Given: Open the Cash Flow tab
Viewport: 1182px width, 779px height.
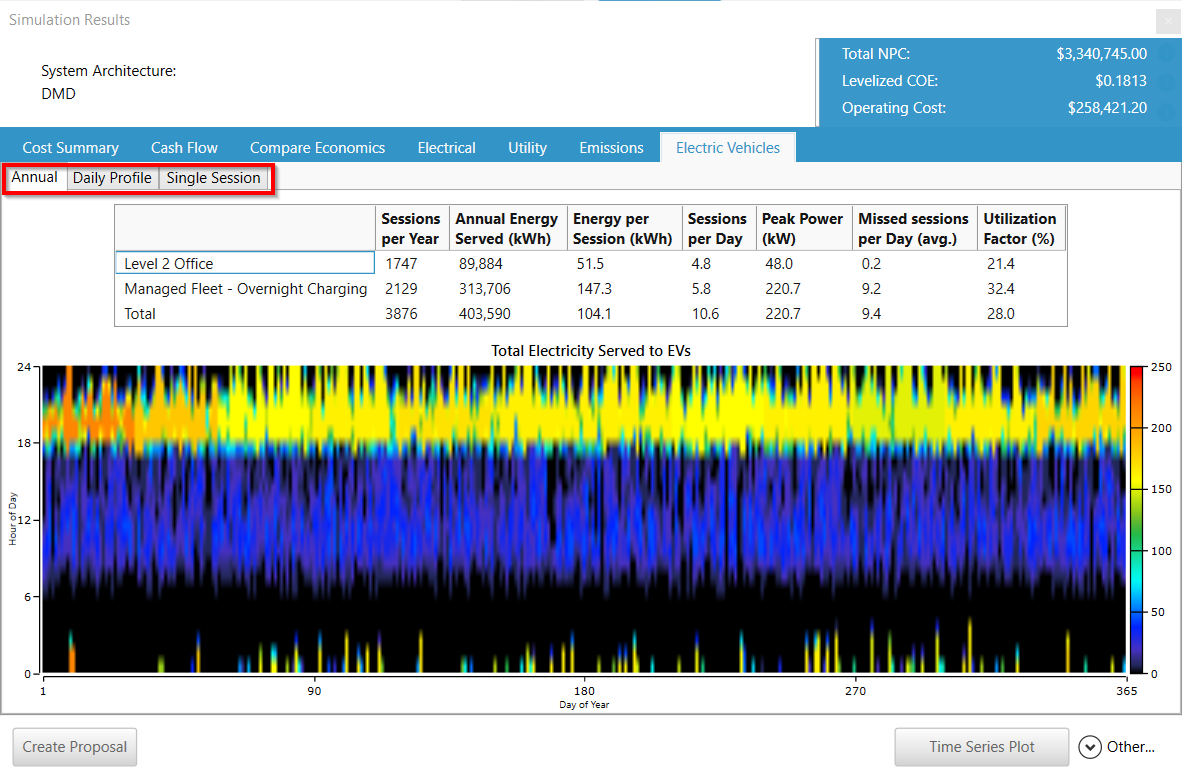Looking at the screenshot, I should coord(184,147).
